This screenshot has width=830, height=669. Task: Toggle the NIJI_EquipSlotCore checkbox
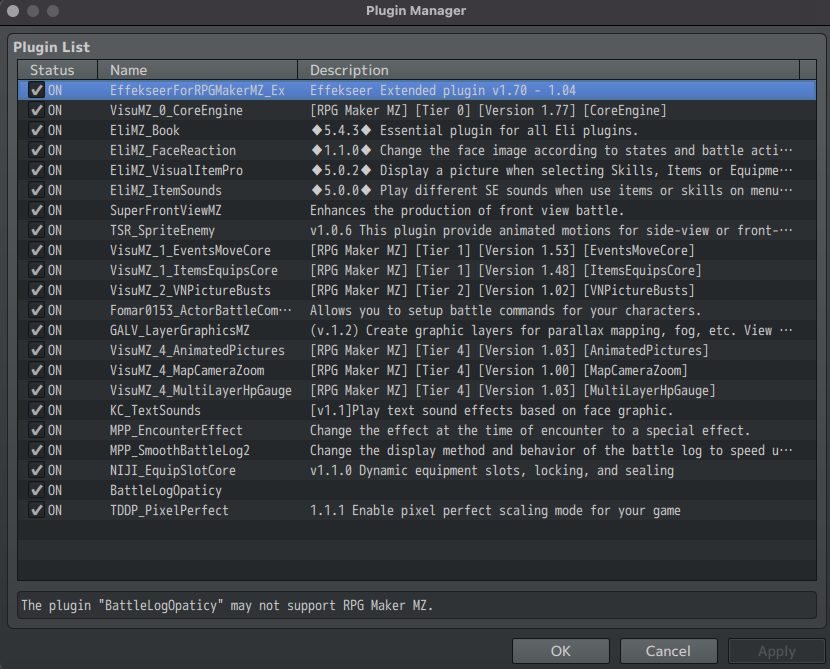(36, 471)
